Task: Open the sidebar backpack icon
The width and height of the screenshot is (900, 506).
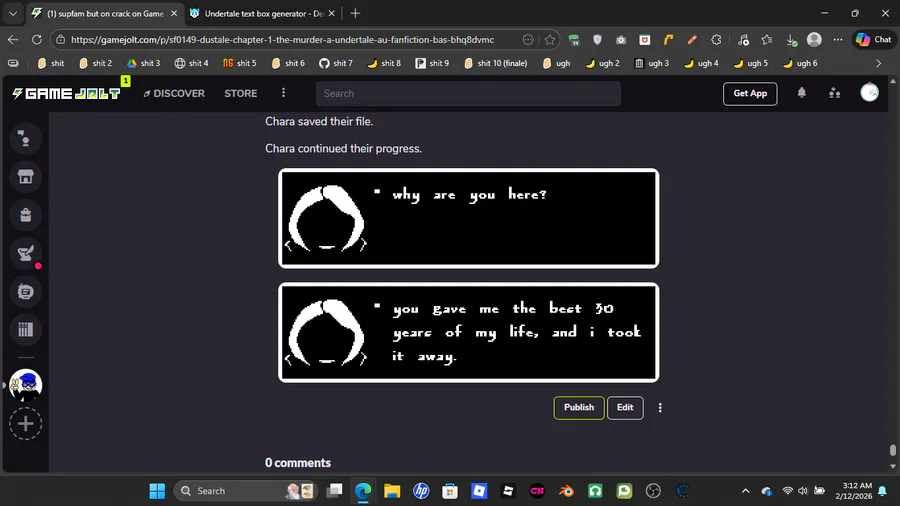Action: (x=25, y=215)
